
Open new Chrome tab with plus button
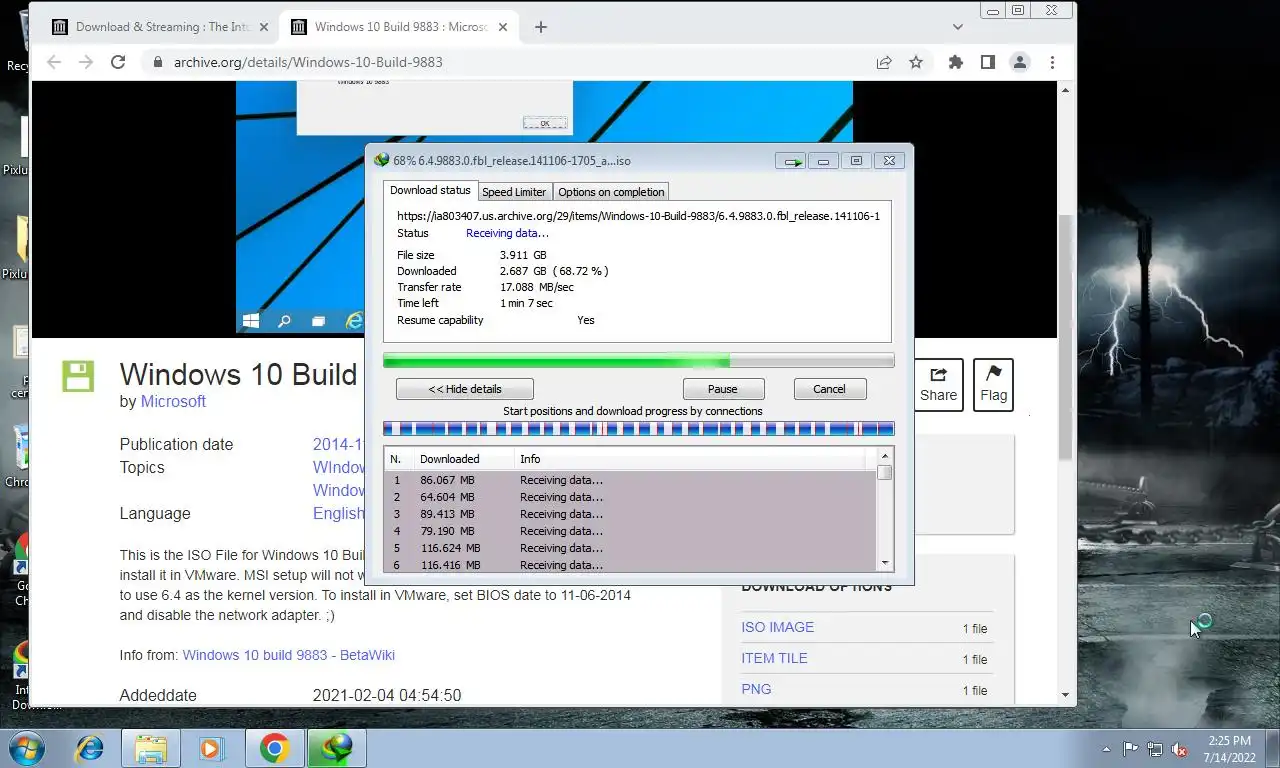tap(541, 27)
